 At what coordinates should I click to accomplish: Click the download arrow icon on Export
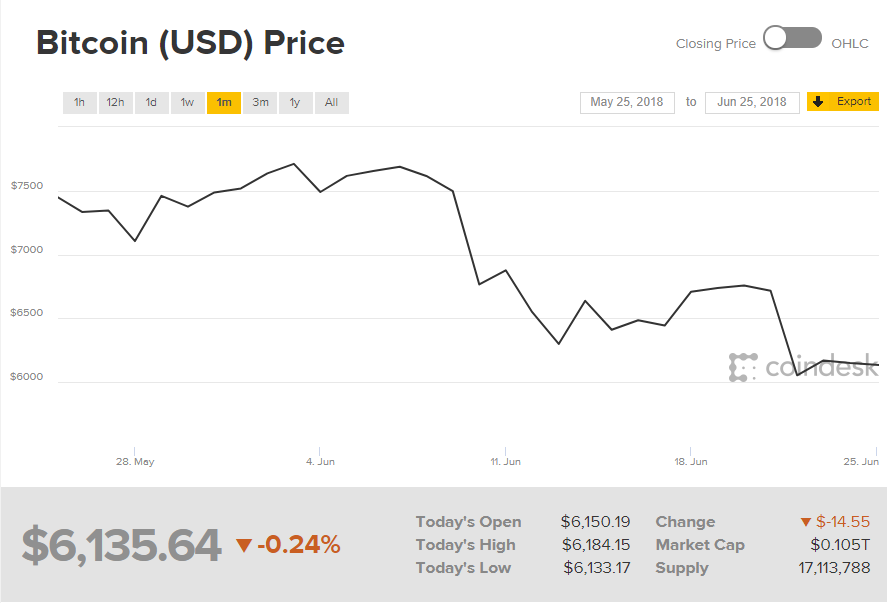(x=818, y=102)
